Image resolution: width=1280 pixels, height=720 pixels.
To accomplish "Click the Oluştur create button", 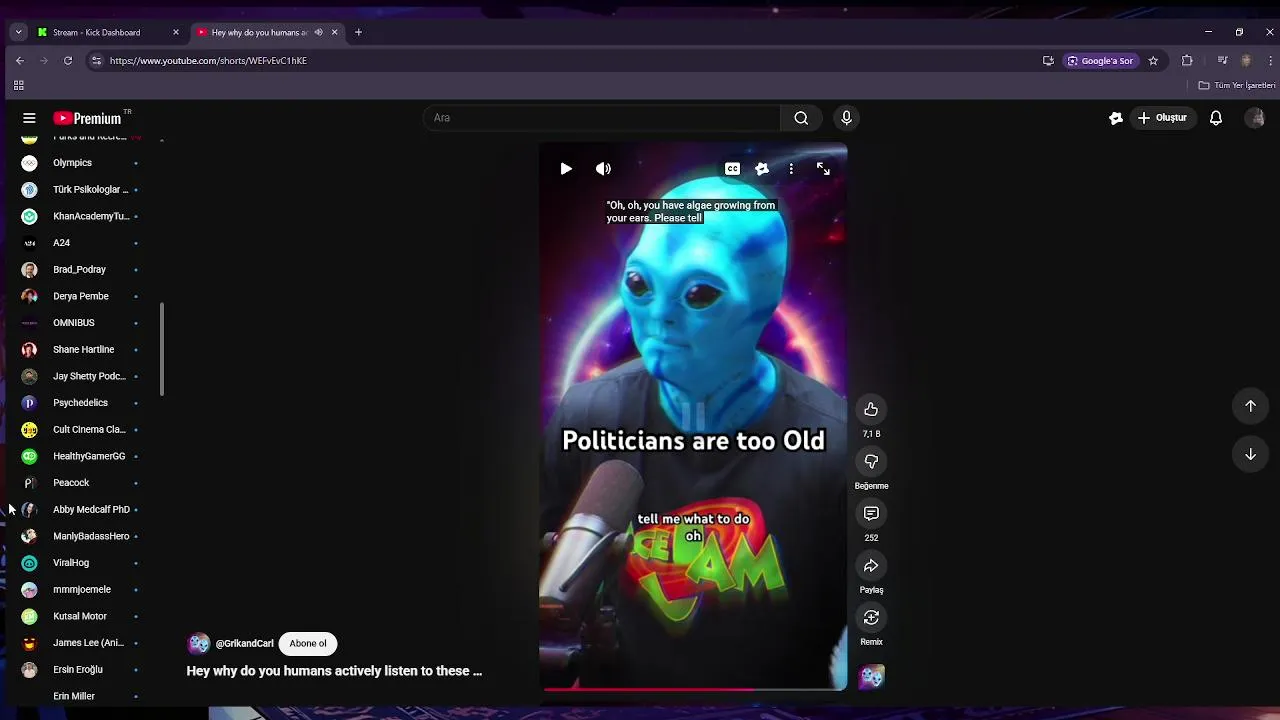I will point(1162,118).
